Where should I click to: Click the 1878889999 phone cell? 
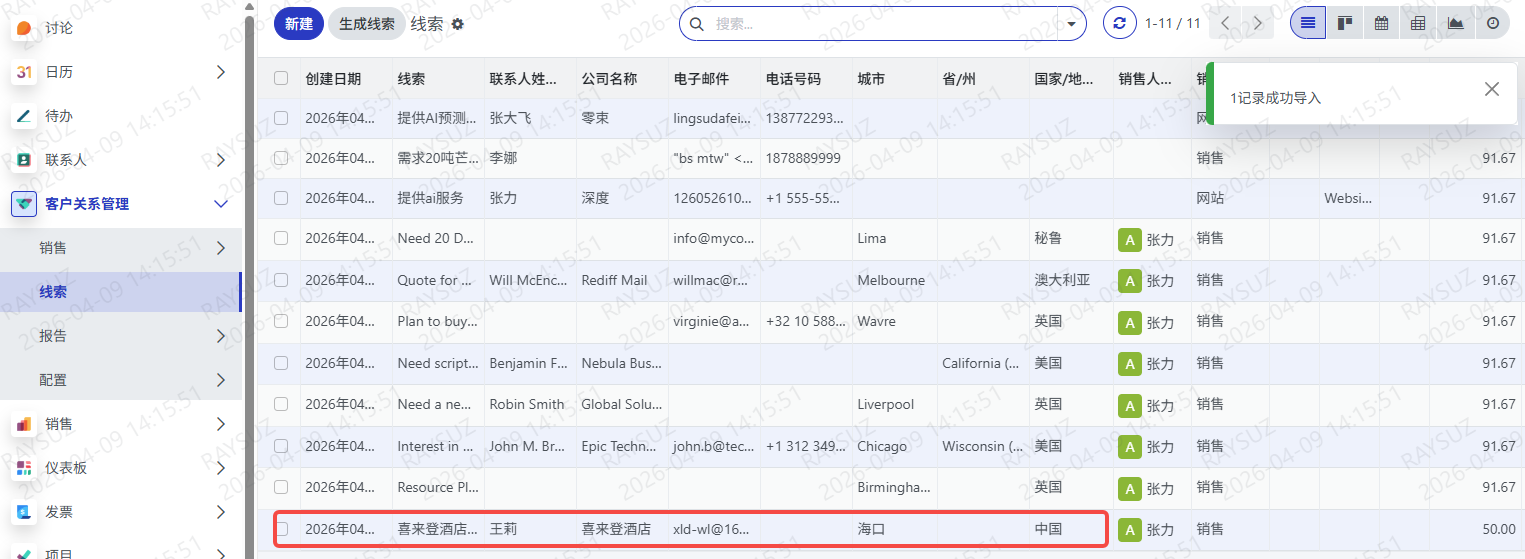click(807, 158)
